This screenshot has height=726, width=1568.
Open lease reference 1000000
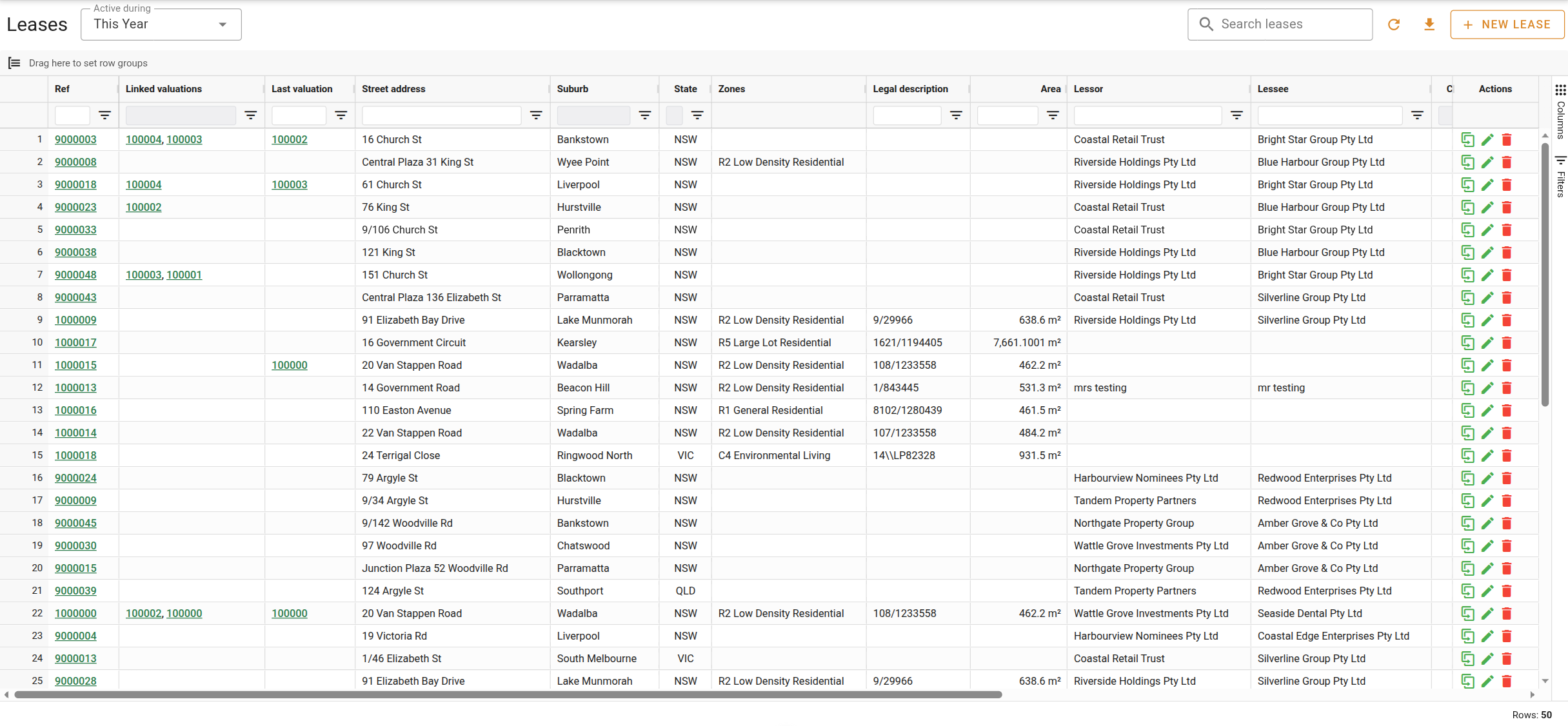coord(75,613)
